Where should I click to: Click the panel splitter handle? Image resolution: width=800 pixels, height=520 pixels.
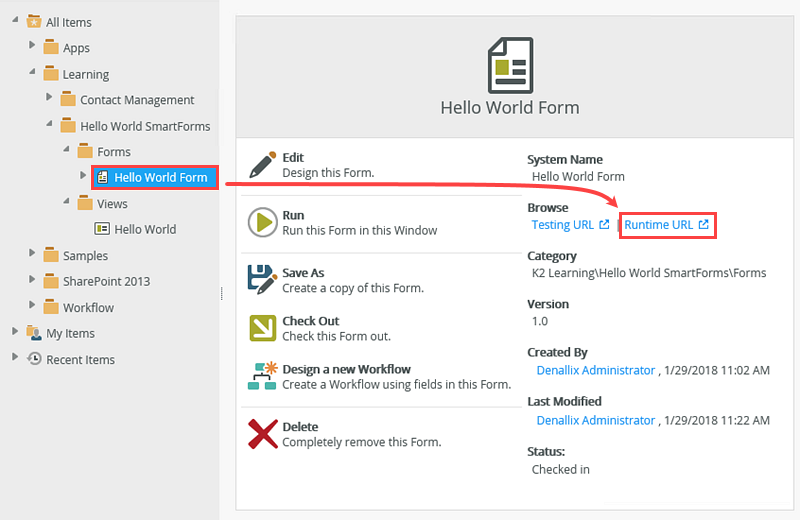[x=221, y=293]
